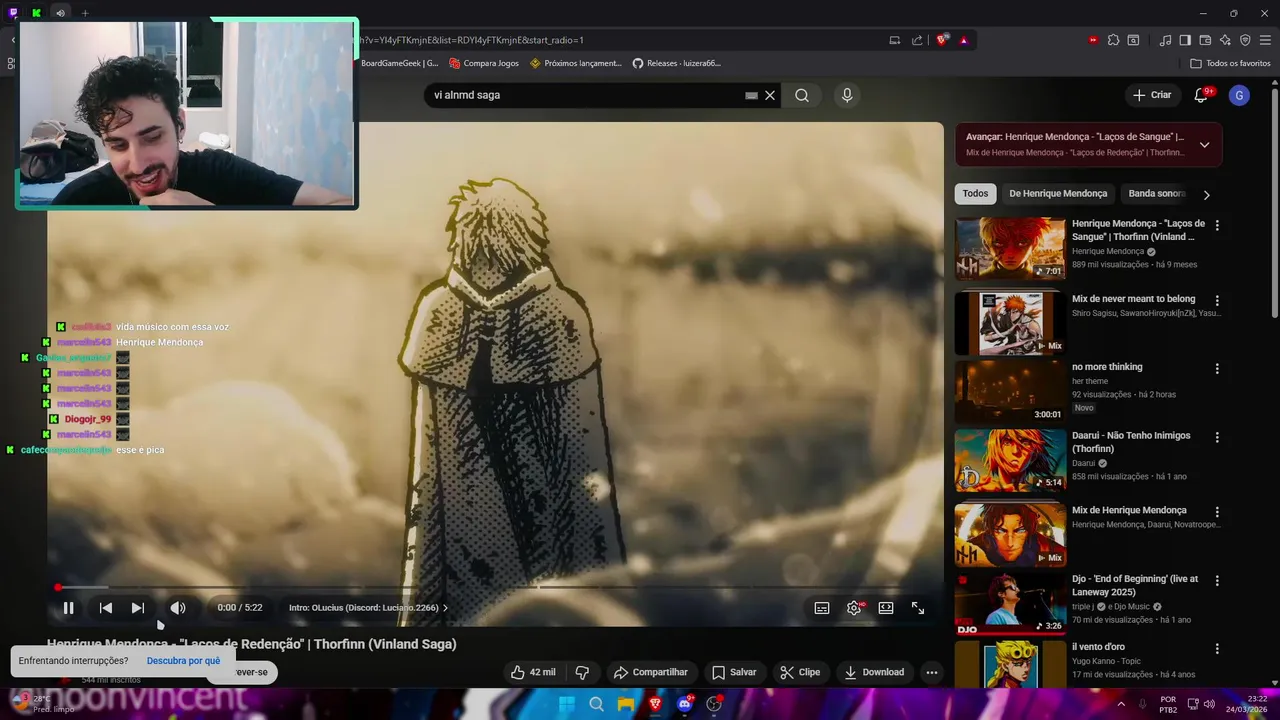Select the Todos filter chip
This screenshot has height=720, width=1280.
[x=975, y=194]
